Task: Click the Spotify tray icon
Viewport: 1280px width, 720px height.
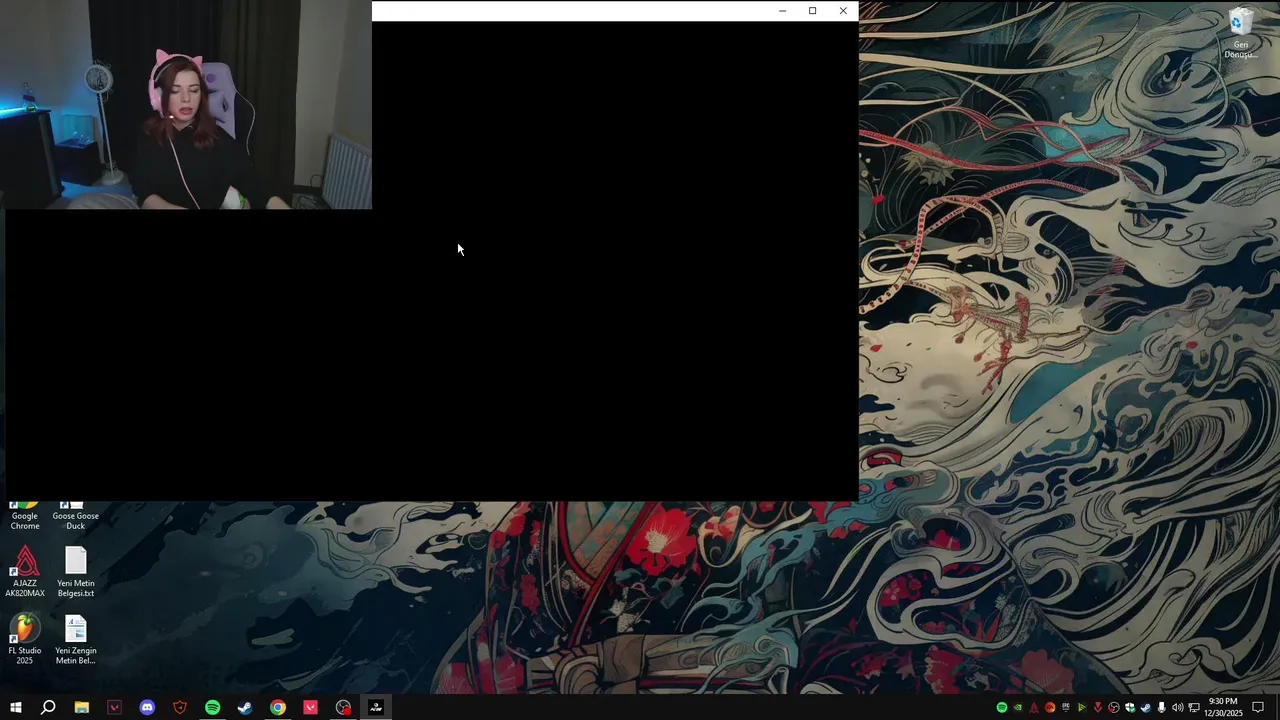Action: (x=1002, y=707)
